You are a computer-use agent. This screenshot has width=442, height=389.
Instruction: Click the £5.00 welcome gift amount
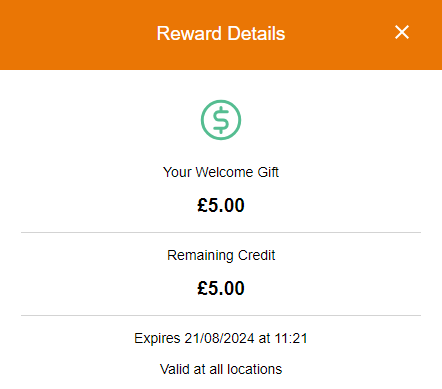221,205
